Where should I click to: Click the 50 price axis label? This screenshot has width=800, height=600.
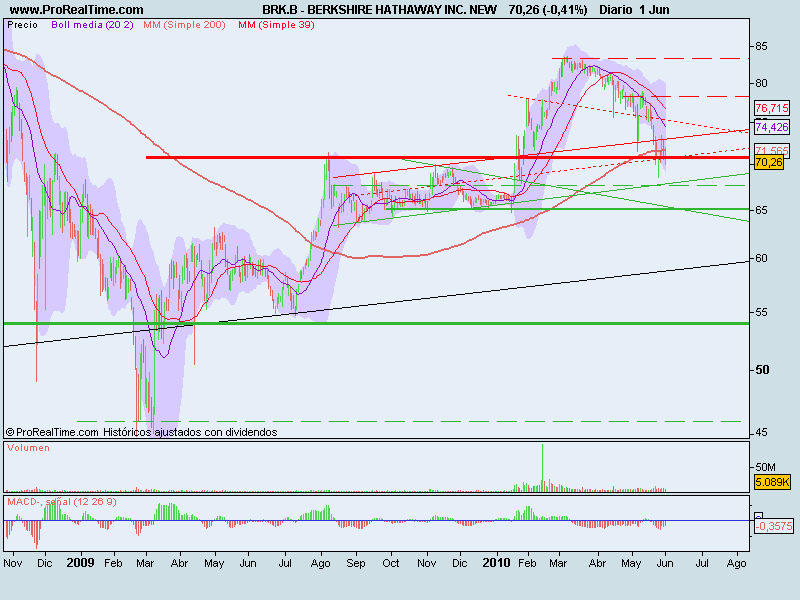tap(762, 370)
